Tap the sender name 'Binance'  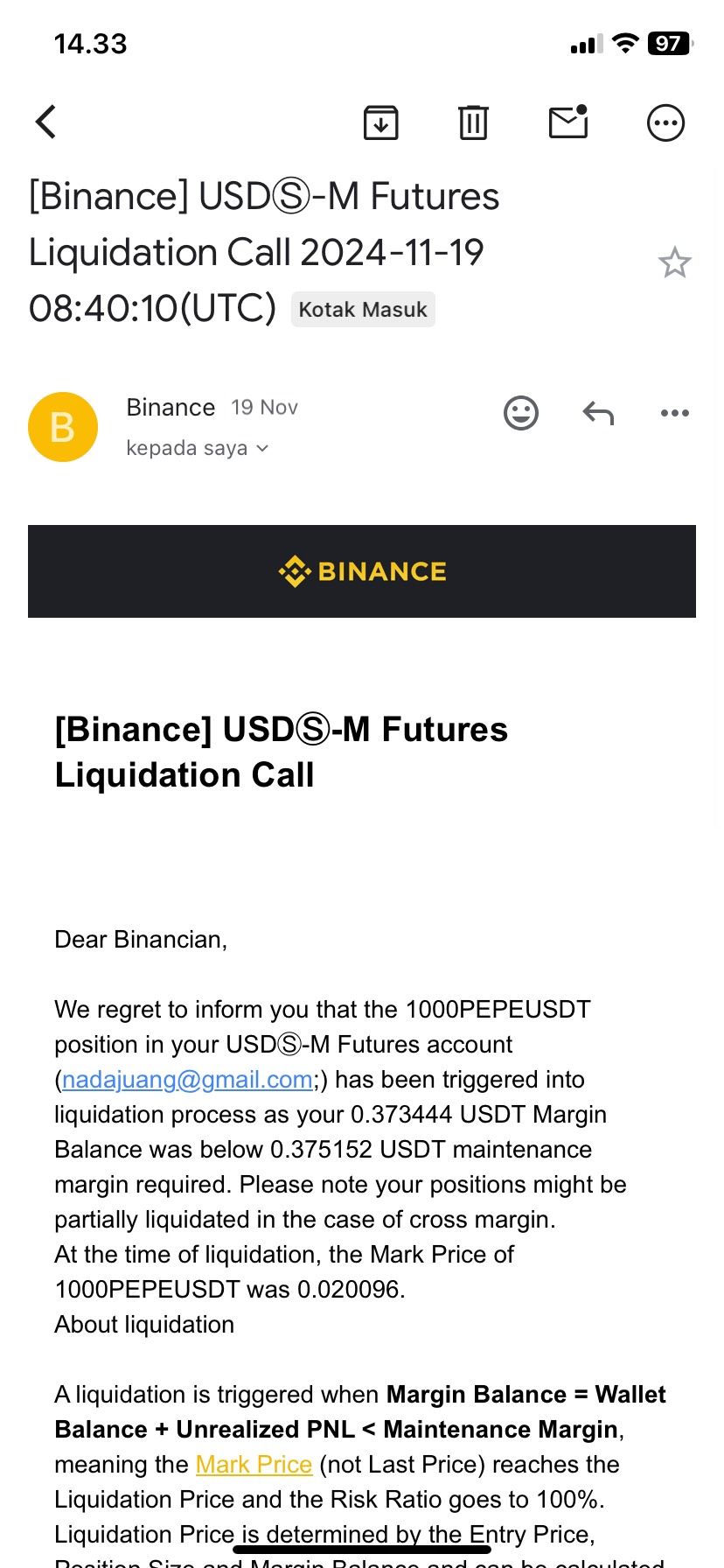[x=171, y=408]
